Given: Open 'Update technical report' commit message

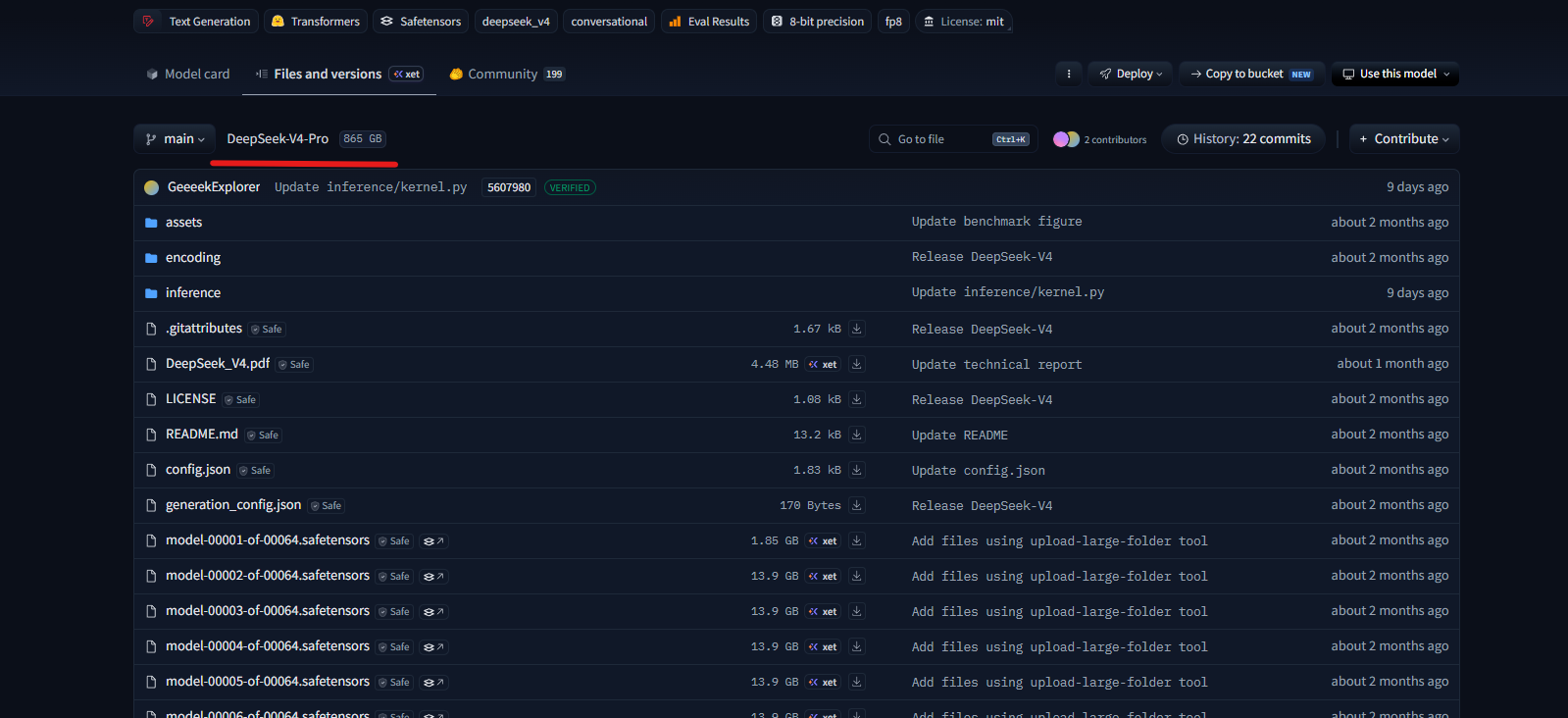Looking at the screenshot, I should (x=997, y=365).
